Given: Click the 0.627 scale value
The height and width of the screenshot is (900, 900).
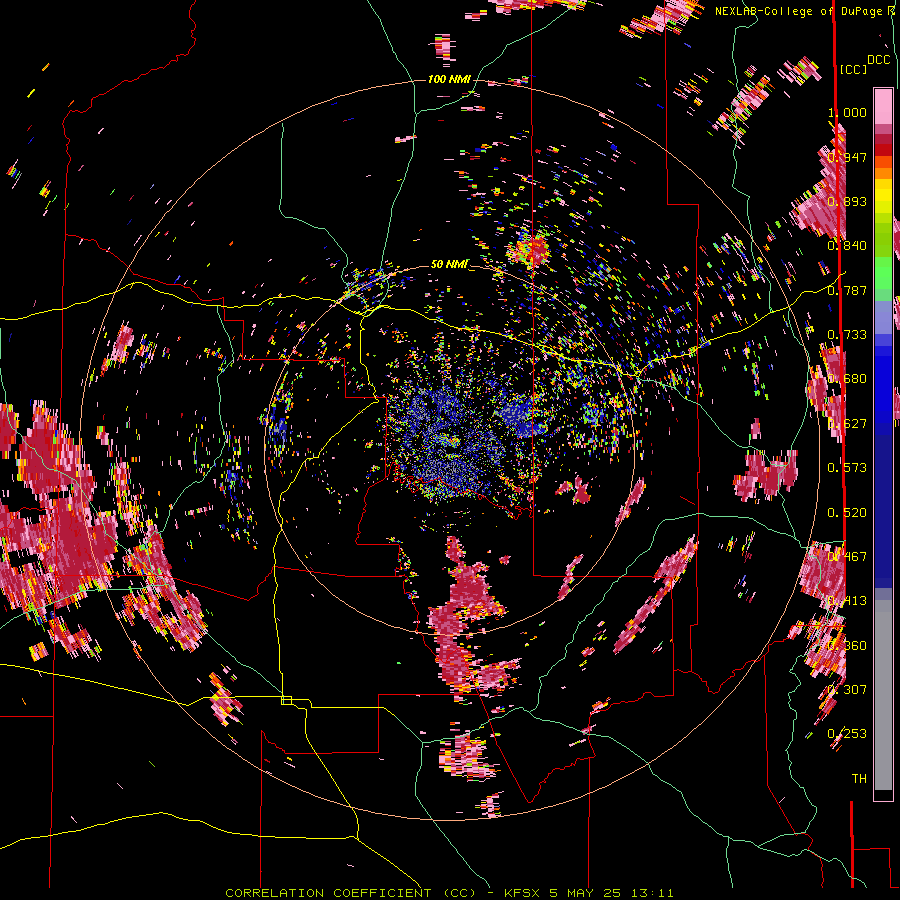Looking at the screenshot, I should tap(847, 424).
